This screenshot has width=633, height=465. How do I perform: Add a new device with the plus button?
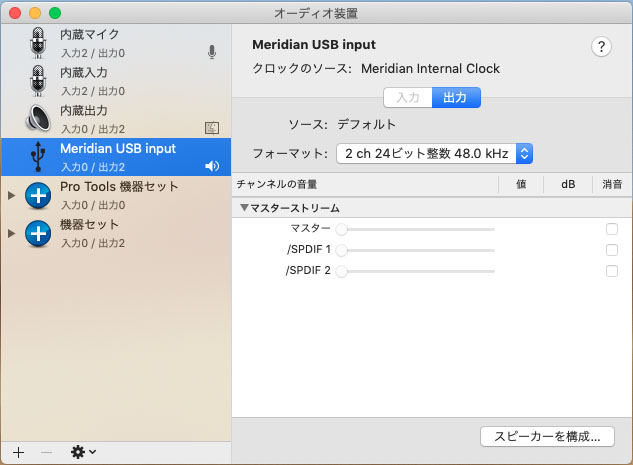click(18, 452)
